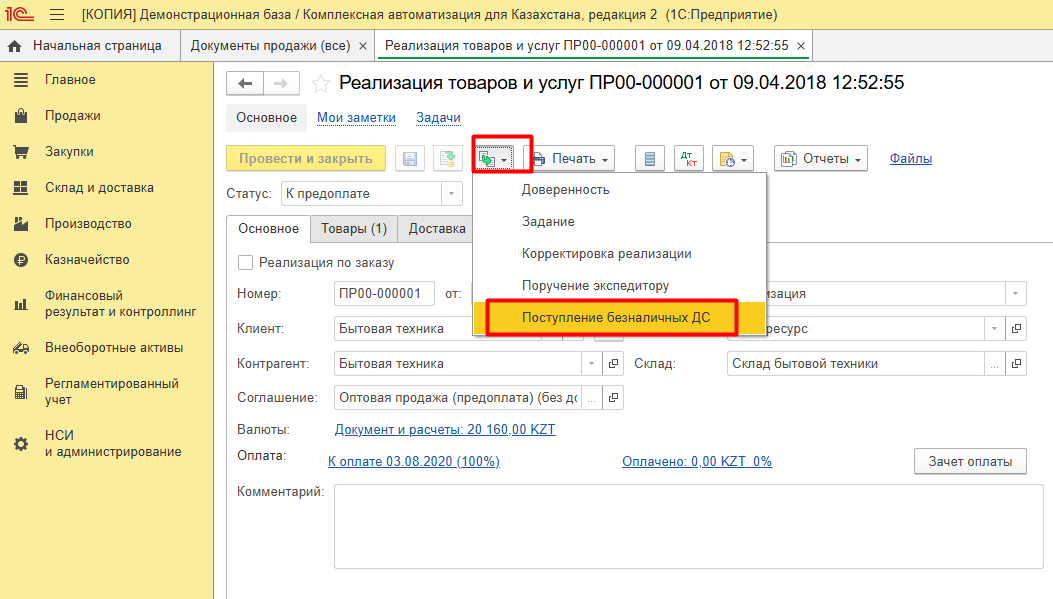
Task: Click the save (floppy disk) icon
Action: coord(410,159)
